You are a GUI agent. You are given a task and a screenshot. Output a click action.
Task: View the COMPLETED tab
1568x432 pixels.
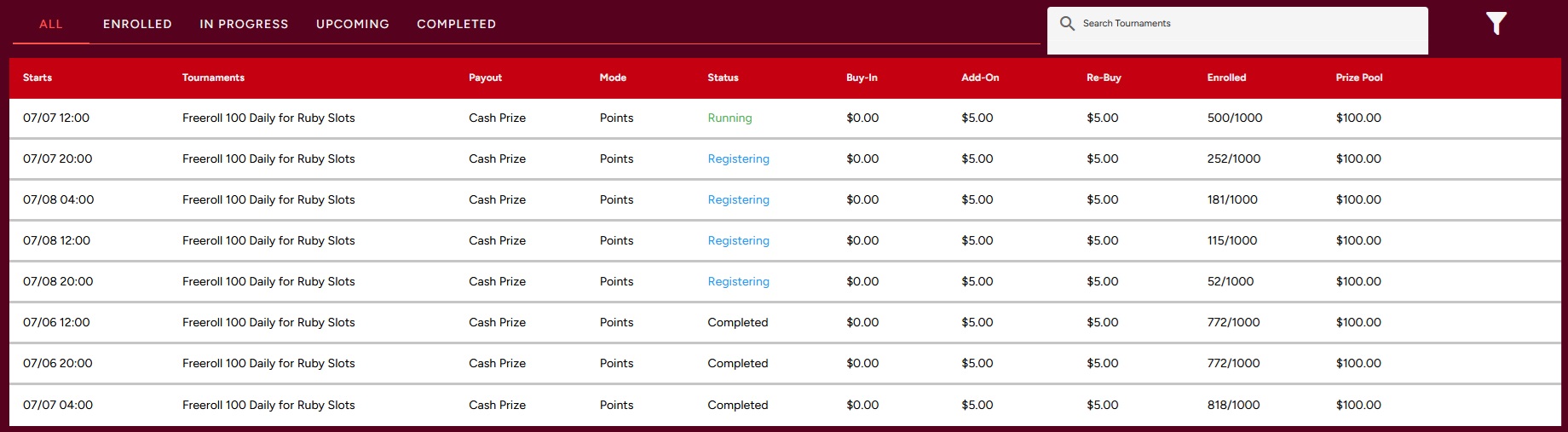(456, 24)
